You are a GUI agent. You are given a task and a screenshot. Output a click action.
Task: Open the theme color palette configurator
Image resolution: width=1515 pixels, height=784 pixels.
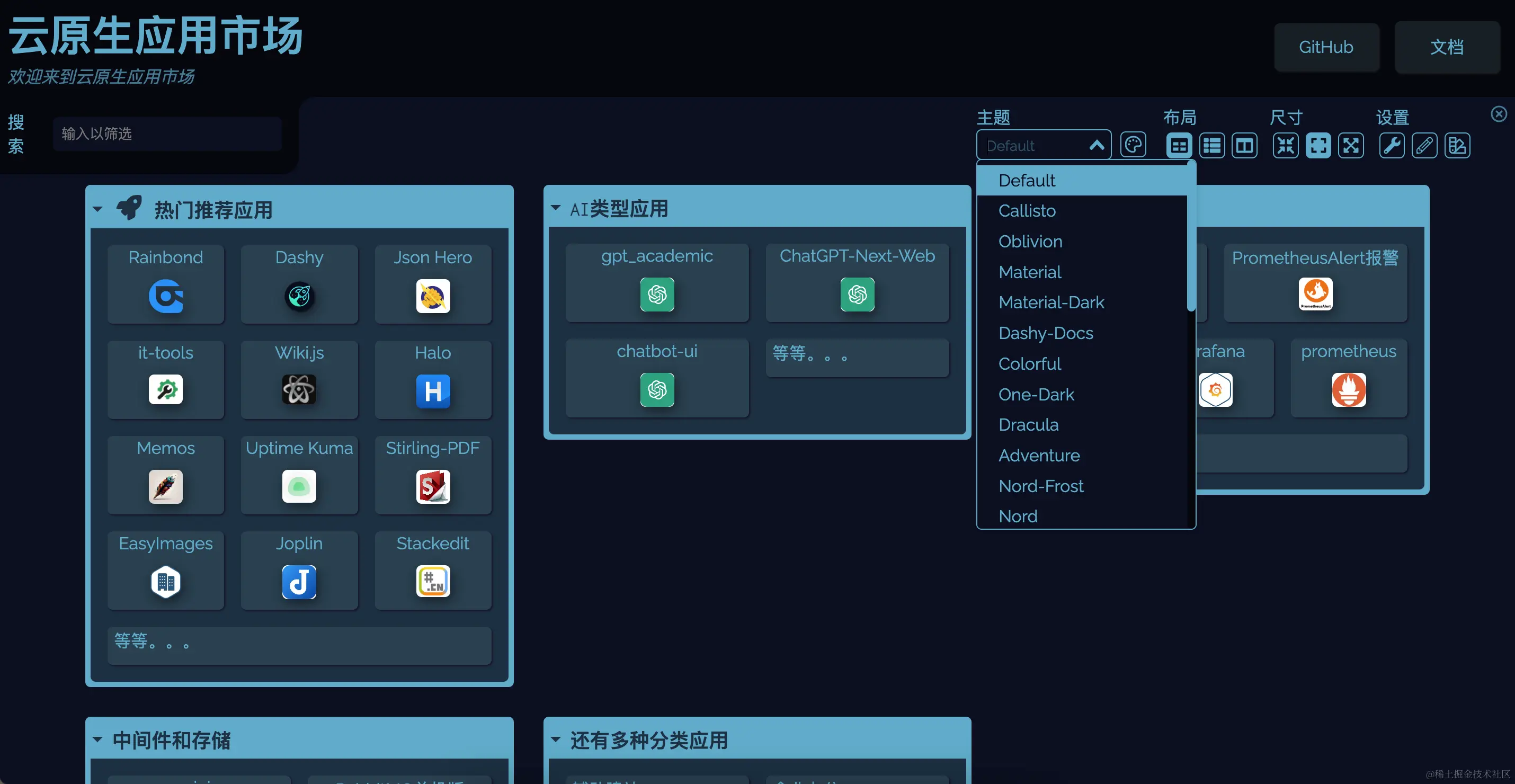click(1133, 145)
